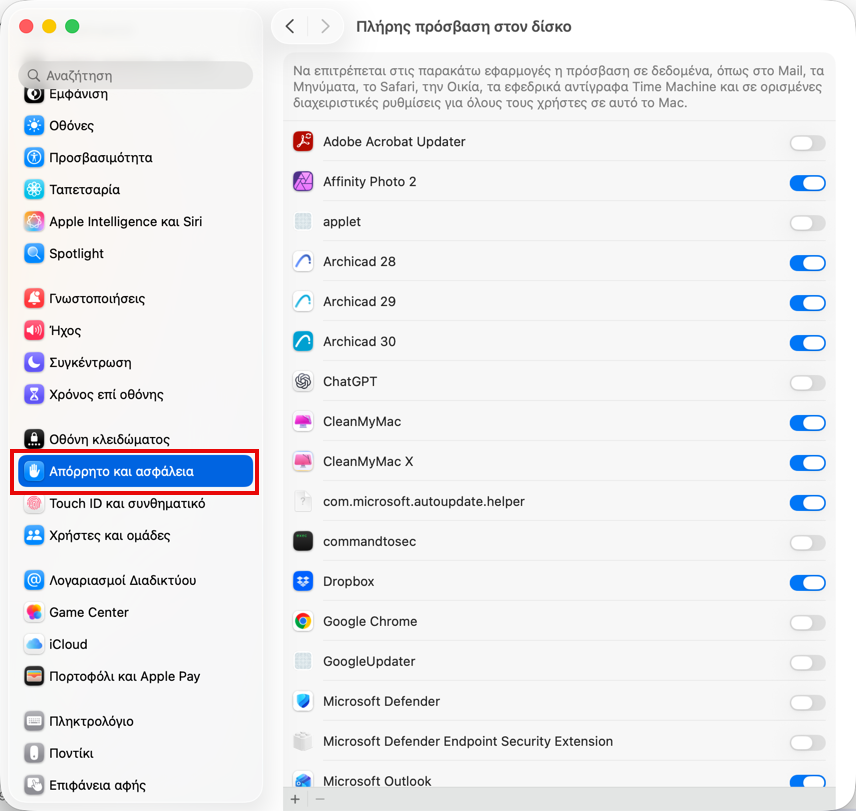Image resolution: width=856 pixels, height=811 pixels.
Task: Turn off Archicad 28 disk access
Action: pyautogui.click(x=807, y=263)
